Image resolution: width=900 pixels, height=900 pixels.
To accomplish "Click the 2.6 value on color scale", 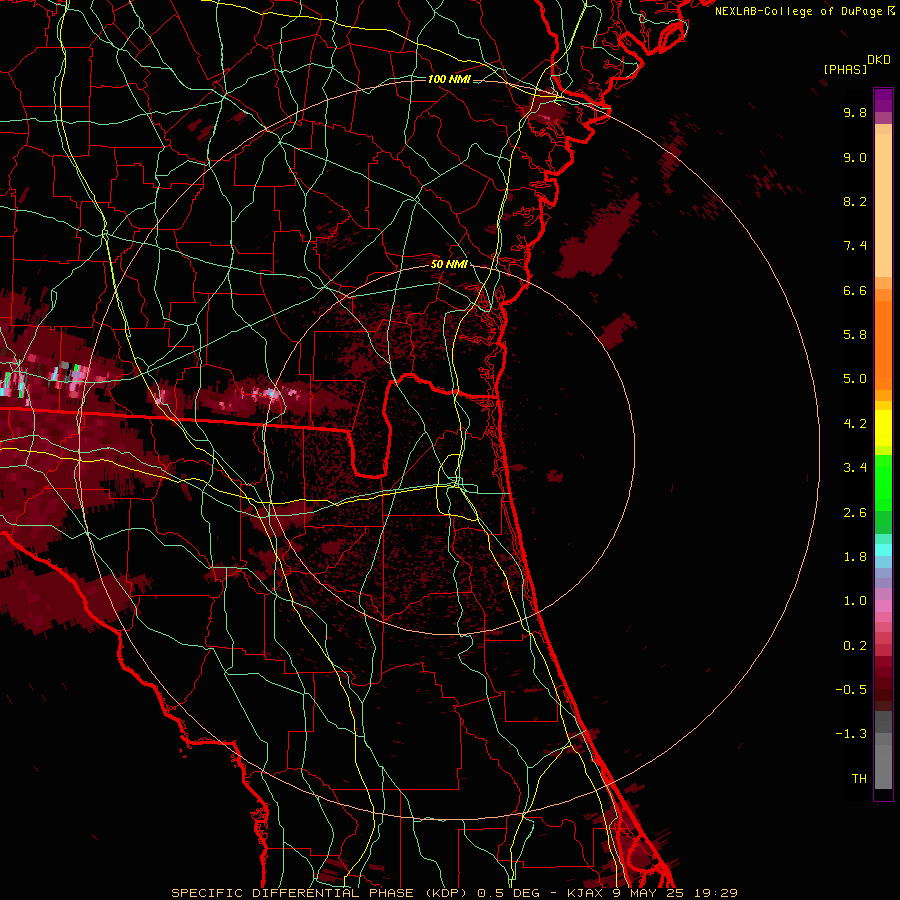I will click(855, 513).
